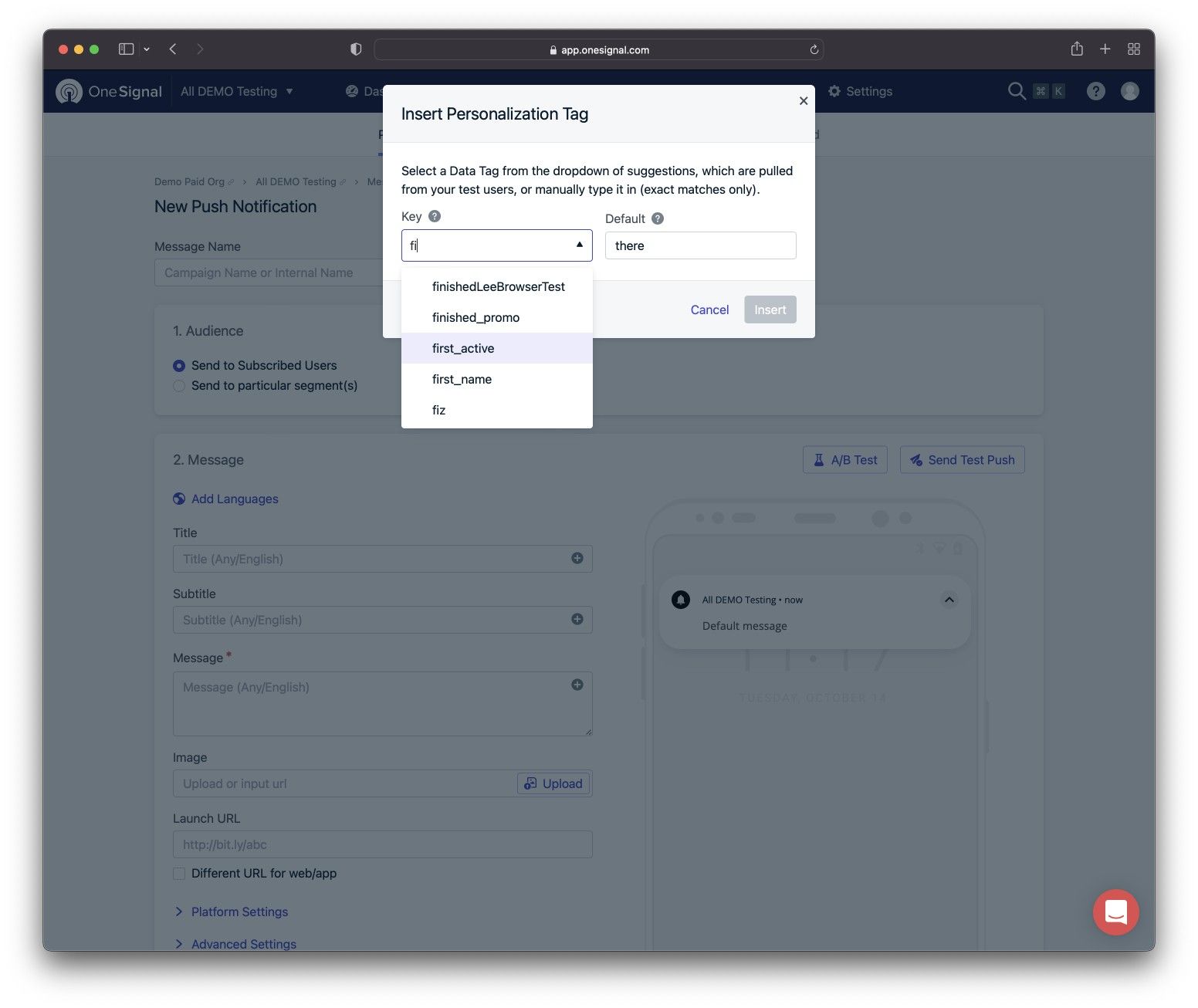1198x1008 pixels.
Task: Select Send to particular segment(s) radio
Action: (x=179, y=385)
